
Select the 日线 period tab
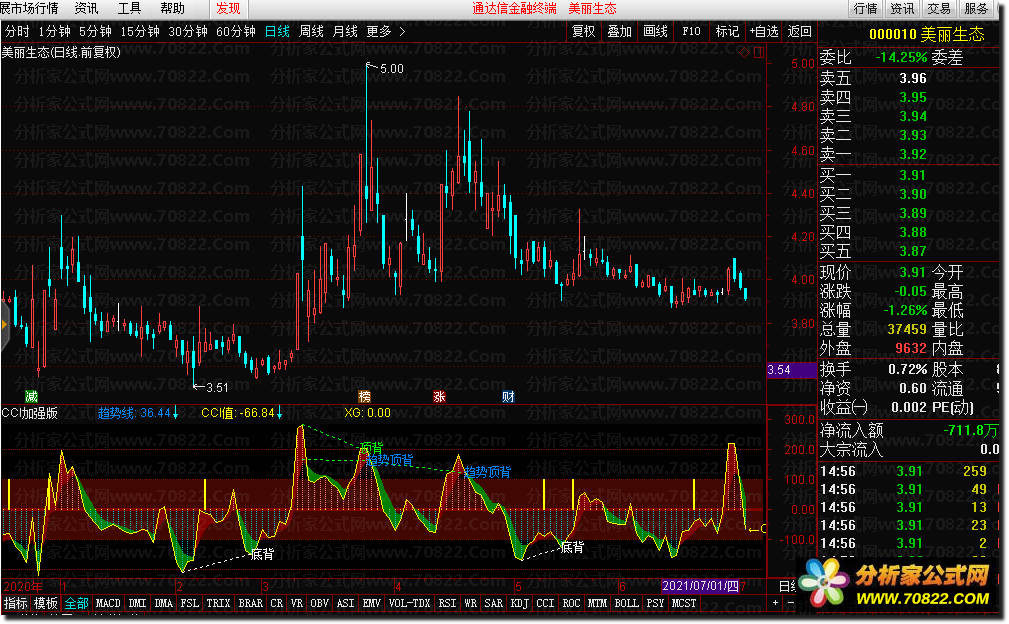(x=277, y=31)
